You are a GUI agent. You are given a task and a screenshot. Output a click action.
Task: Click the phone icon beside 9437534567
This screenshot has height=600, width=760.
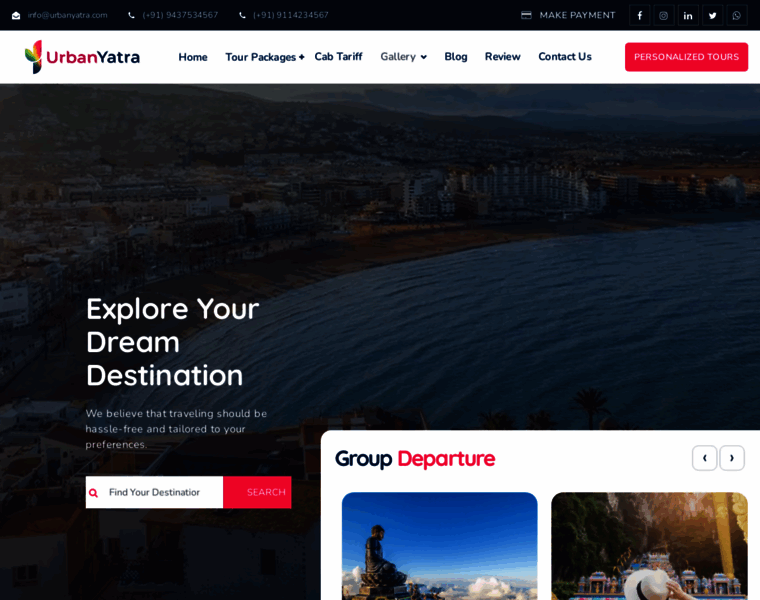tap(131, 16)
